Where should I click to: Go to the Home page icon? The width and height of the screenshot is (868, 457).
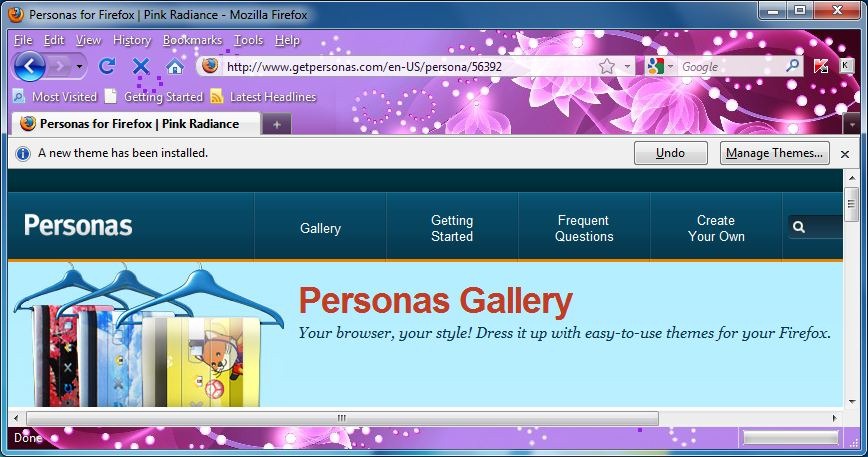175,67
